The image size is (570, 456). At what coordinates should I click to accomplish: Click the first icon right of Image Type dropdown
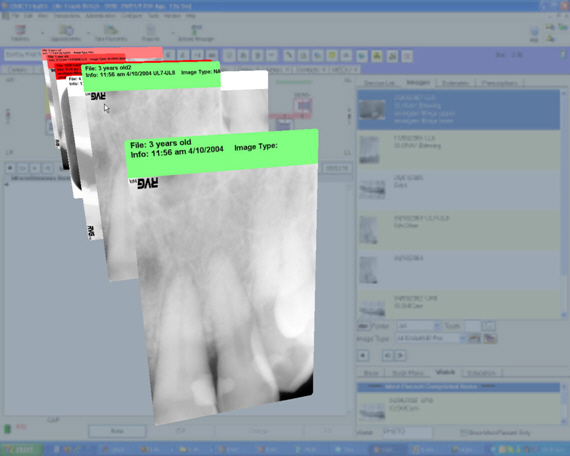coord(474,339)
